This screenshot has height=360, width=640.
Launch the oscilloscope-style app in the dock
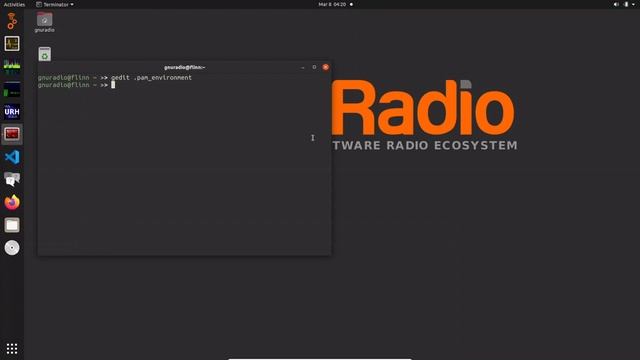[x=12, y=44]
